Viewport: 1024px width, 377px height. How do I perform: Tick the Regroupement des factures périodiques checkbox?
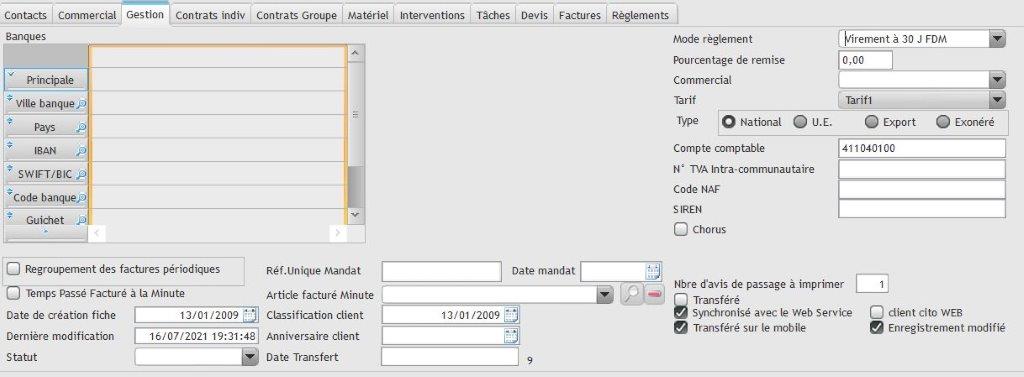coord(14,269)
